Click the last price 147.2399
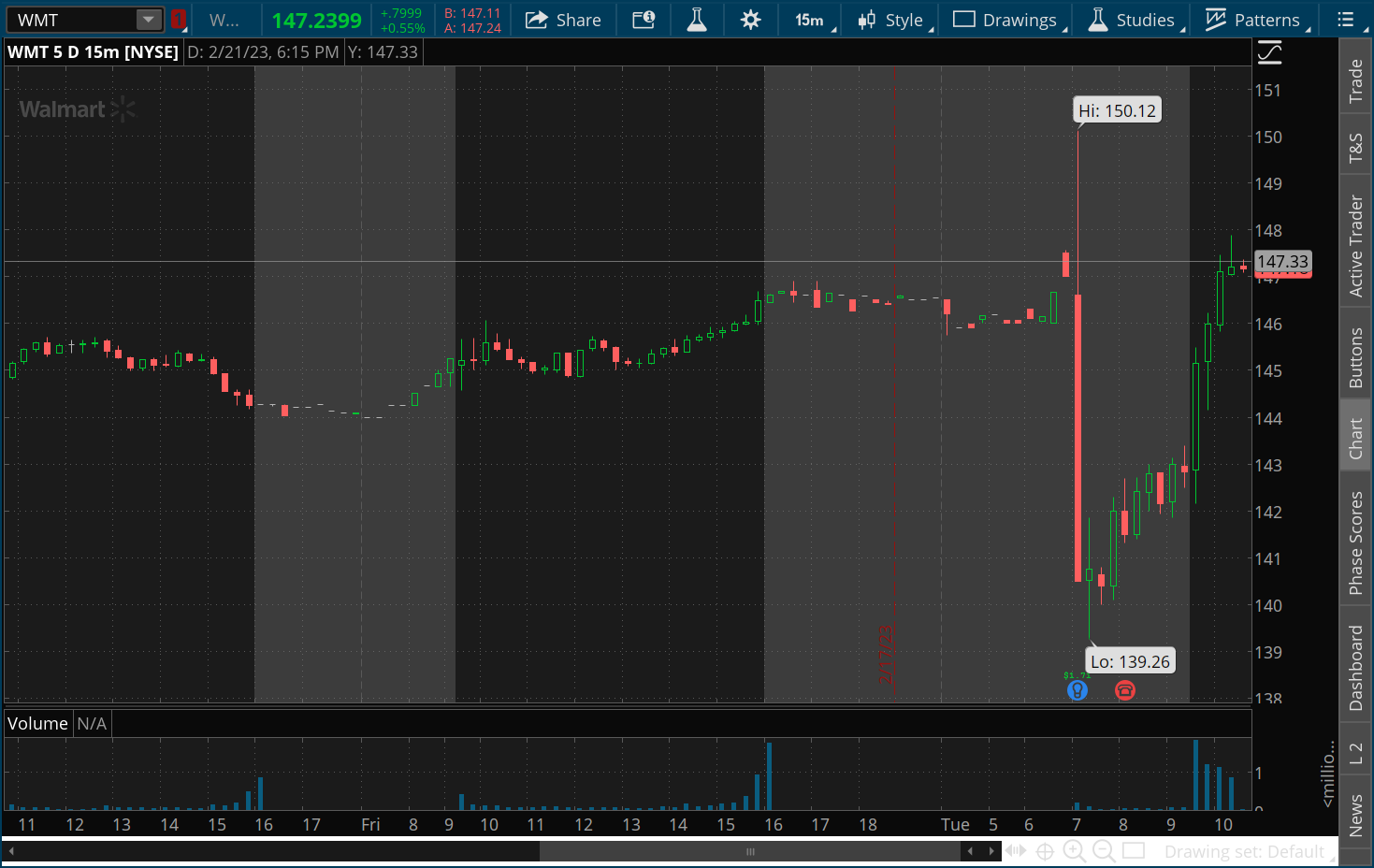 [x=316, y=21]
